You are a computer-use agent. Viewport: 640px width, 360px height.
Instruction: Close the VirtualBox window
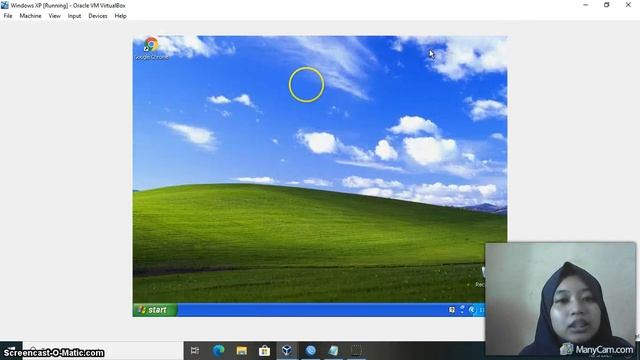pyautogui.click(x=628, y=5)
